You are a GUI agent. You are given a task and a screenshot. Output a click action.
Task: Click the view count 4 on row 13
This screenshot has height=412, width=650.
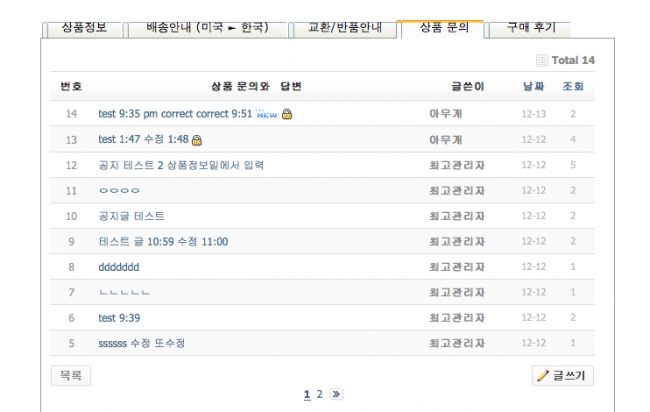pos(573,139)
